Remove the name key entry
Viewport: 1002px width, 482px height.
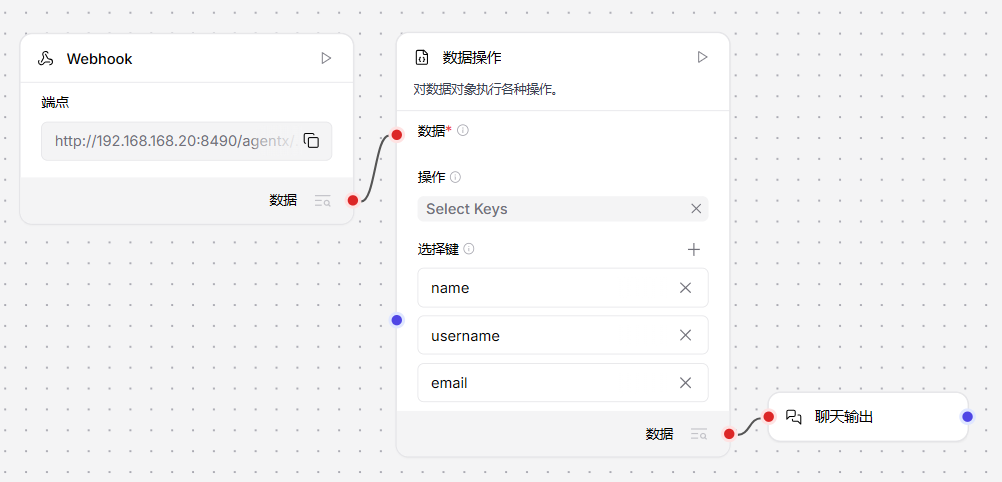[x=685, y=288]
